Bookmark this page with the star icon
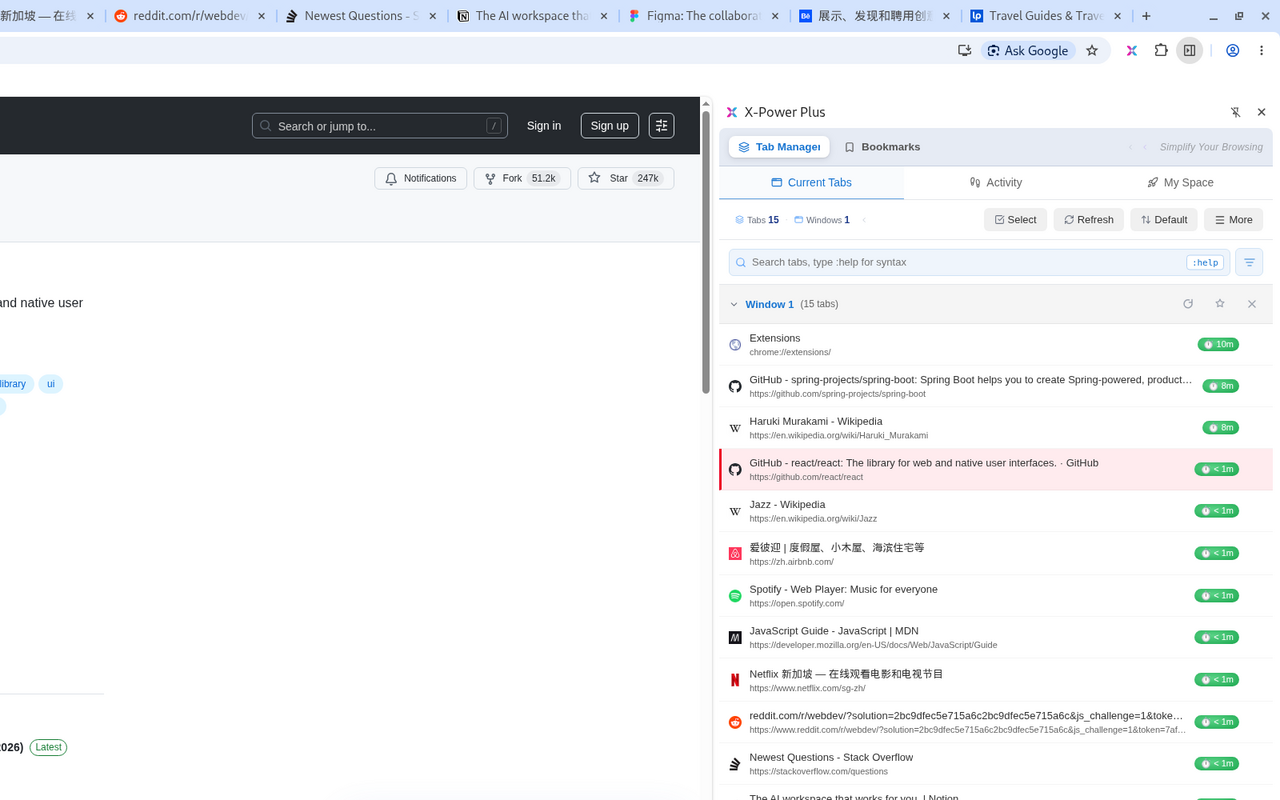The height and width of the screenshot is (800, 1280). [x=1092, y=50]
